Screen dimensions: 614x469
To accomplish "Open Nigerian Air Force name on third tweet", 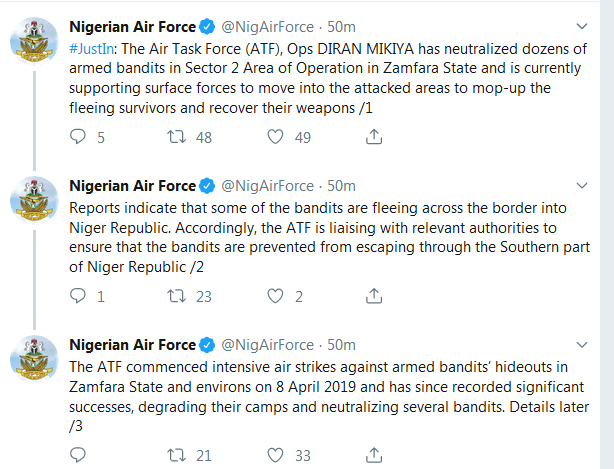I will click(132, 345).
